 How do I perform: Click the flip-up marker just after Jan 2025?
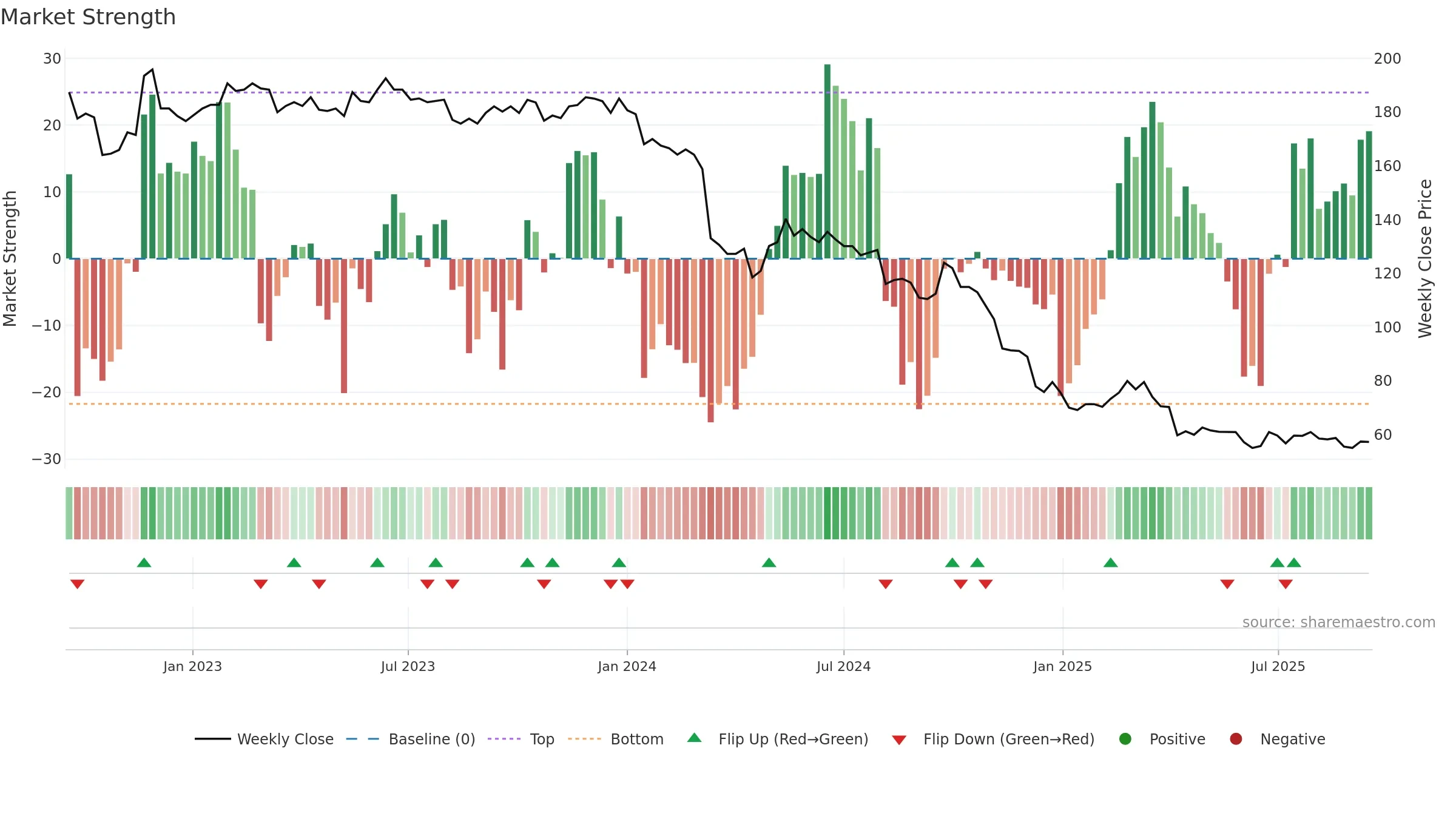coord(1110,562)
